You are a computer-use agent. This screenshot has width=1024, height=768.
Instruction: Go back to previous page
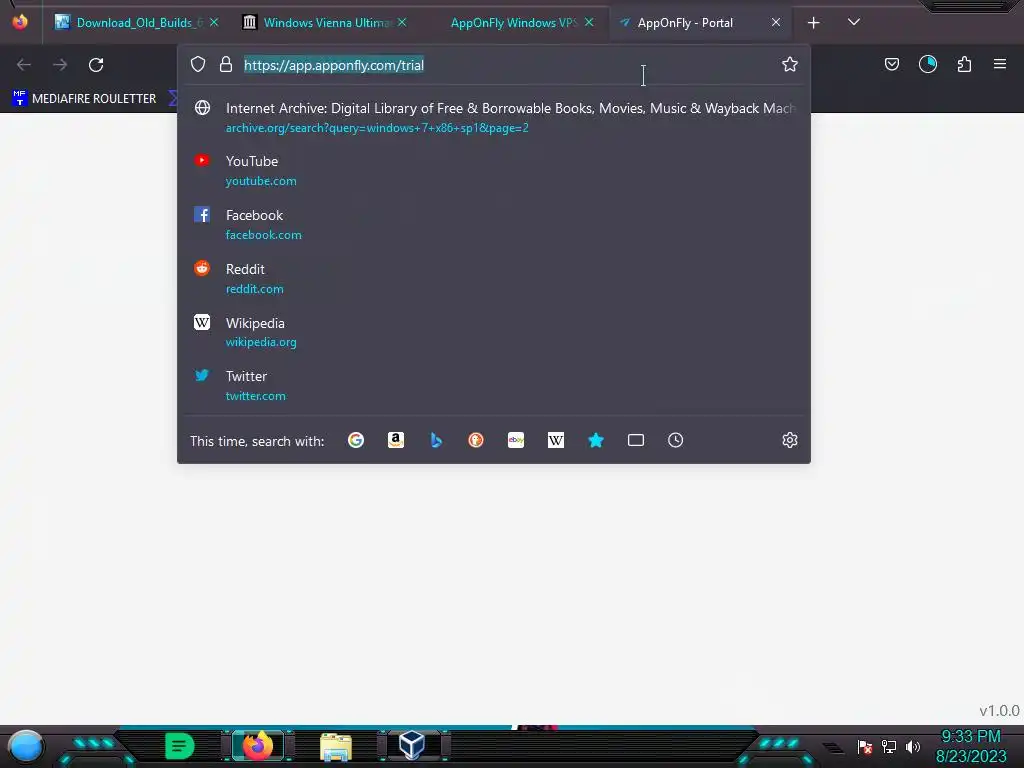[x=24, y=65]
